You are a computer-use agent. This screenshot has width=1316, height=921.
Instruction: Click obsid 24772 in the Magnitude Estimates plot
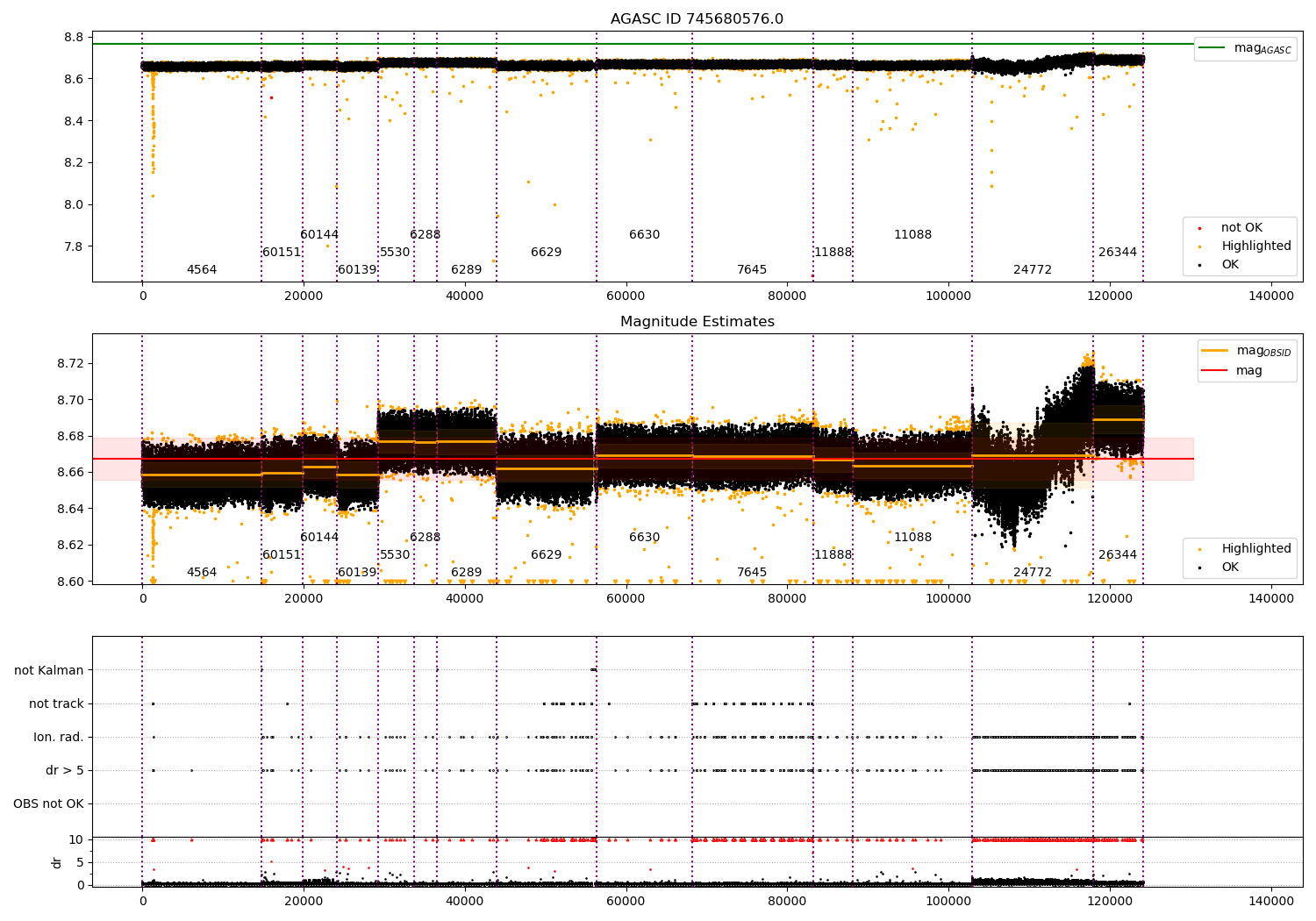coord(1033,573)
